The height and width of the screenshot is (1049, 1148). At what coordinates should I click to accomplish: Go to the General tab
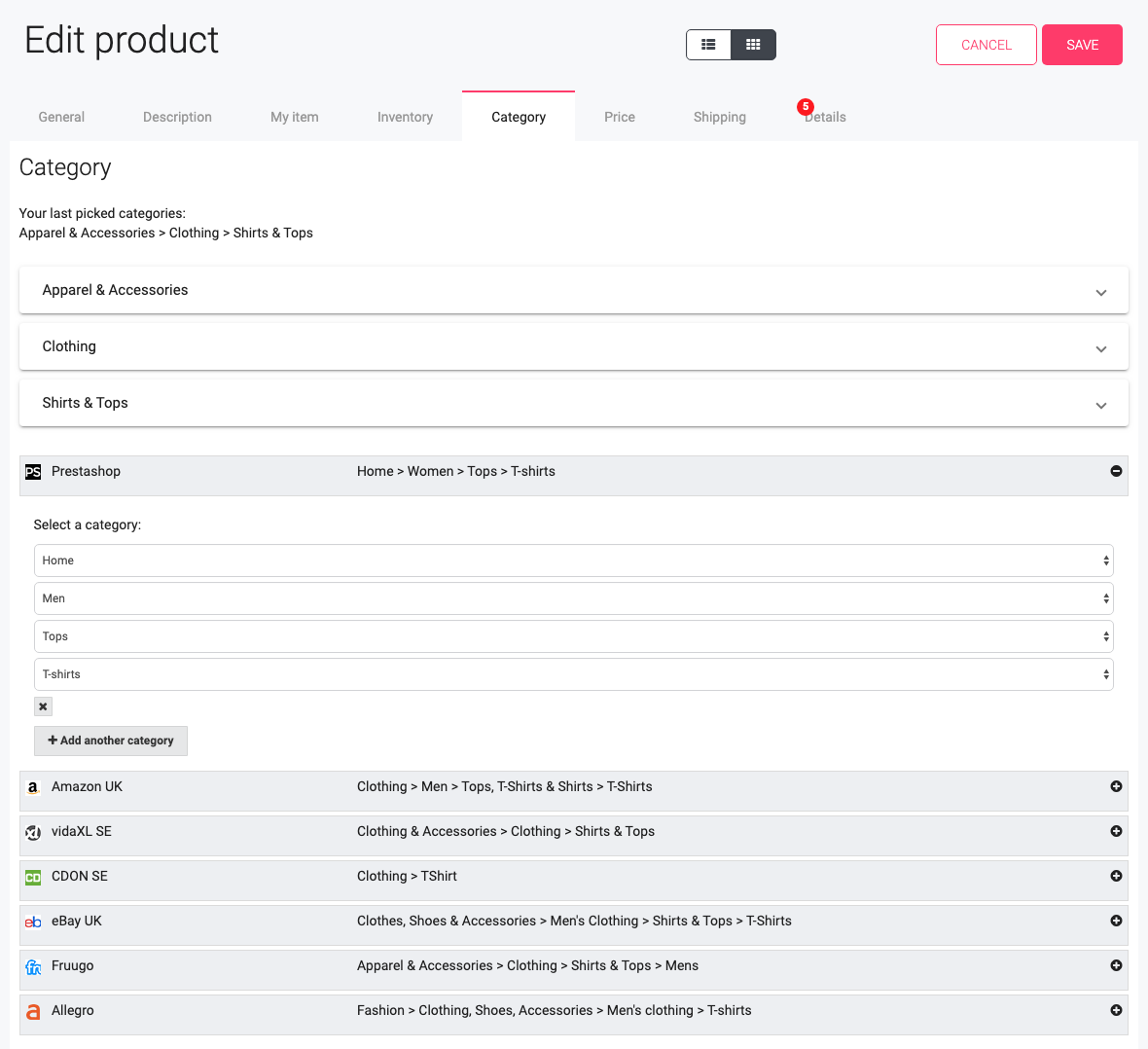[61, 117]
